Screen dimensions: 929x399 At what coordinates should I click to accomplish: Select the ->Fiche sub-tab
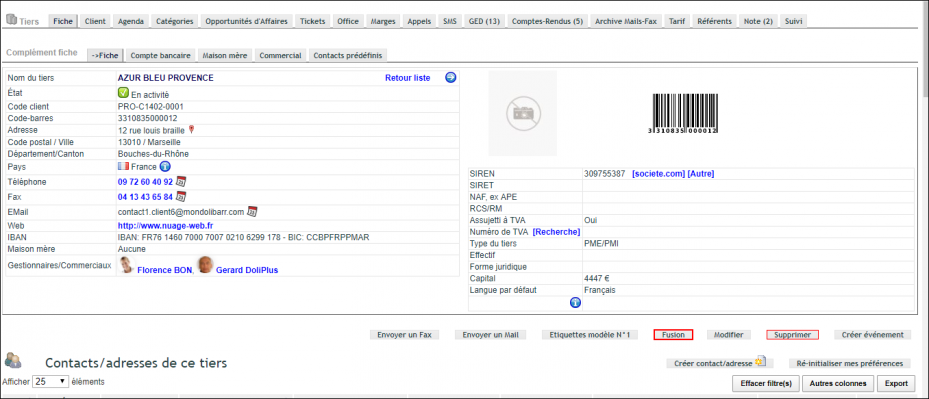105,56
